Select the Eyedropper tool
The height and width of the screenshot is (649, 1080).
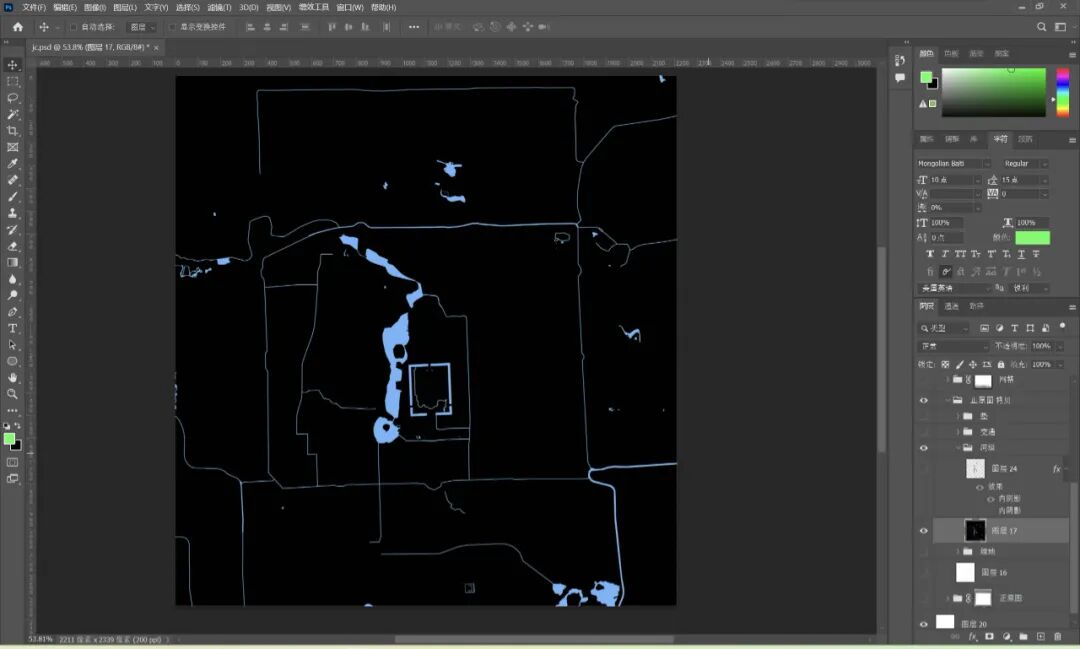coord(12,164)
